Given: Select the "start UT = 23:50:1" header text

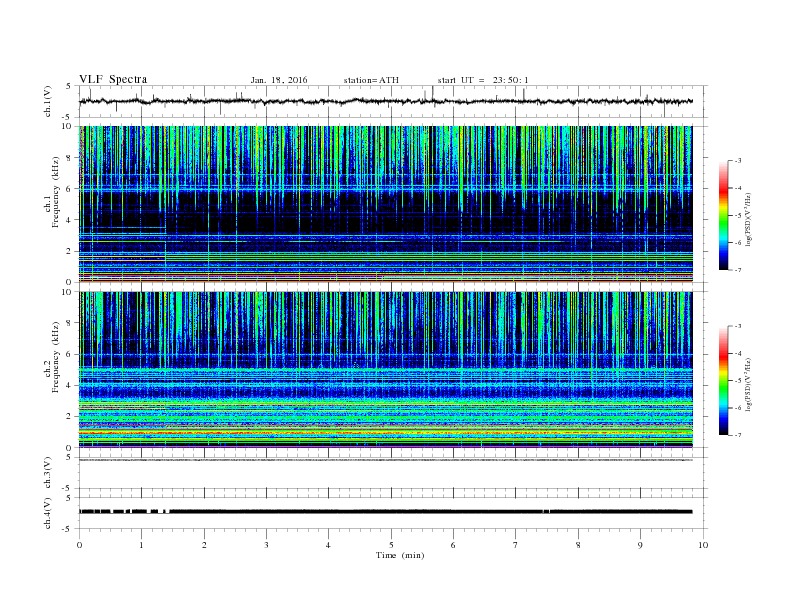Looking at the screenshot, I should tap(483, 80).
